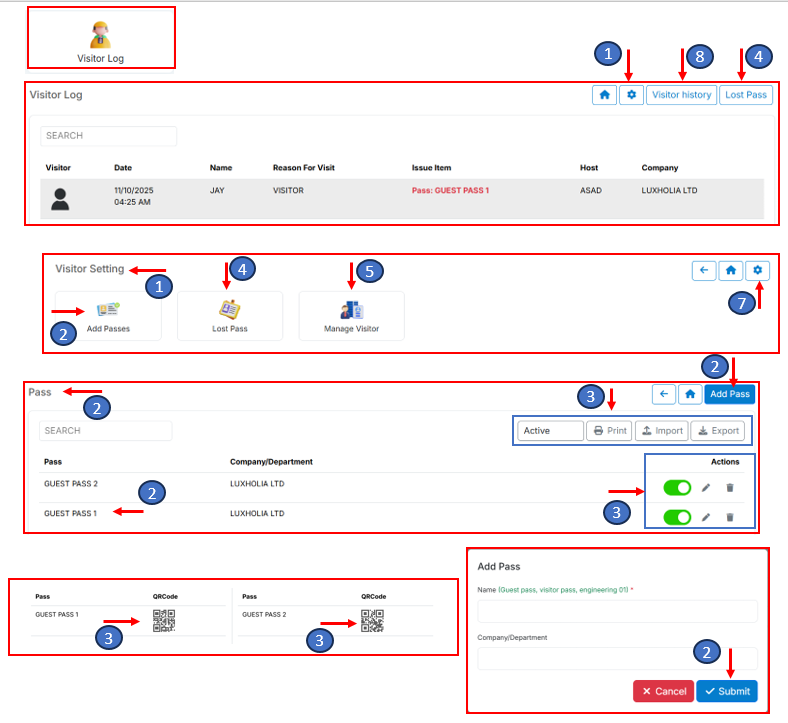The width and height of the screenshot is (788, 723).
Task: Go back using Visitor Setting arrow icon
Action: [x=704, y=270]
